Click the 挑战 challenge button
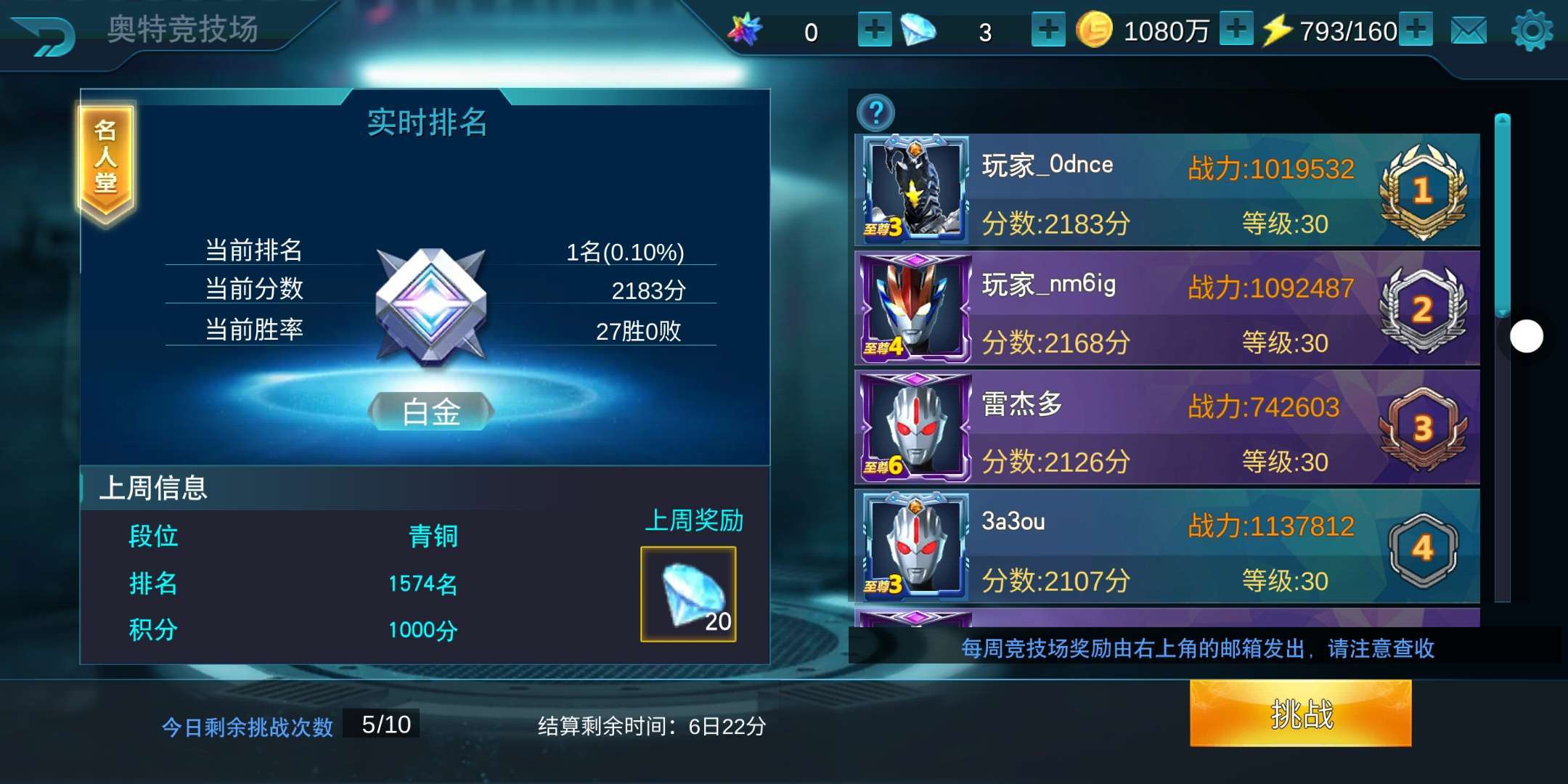 click(x=1301, y=714)
